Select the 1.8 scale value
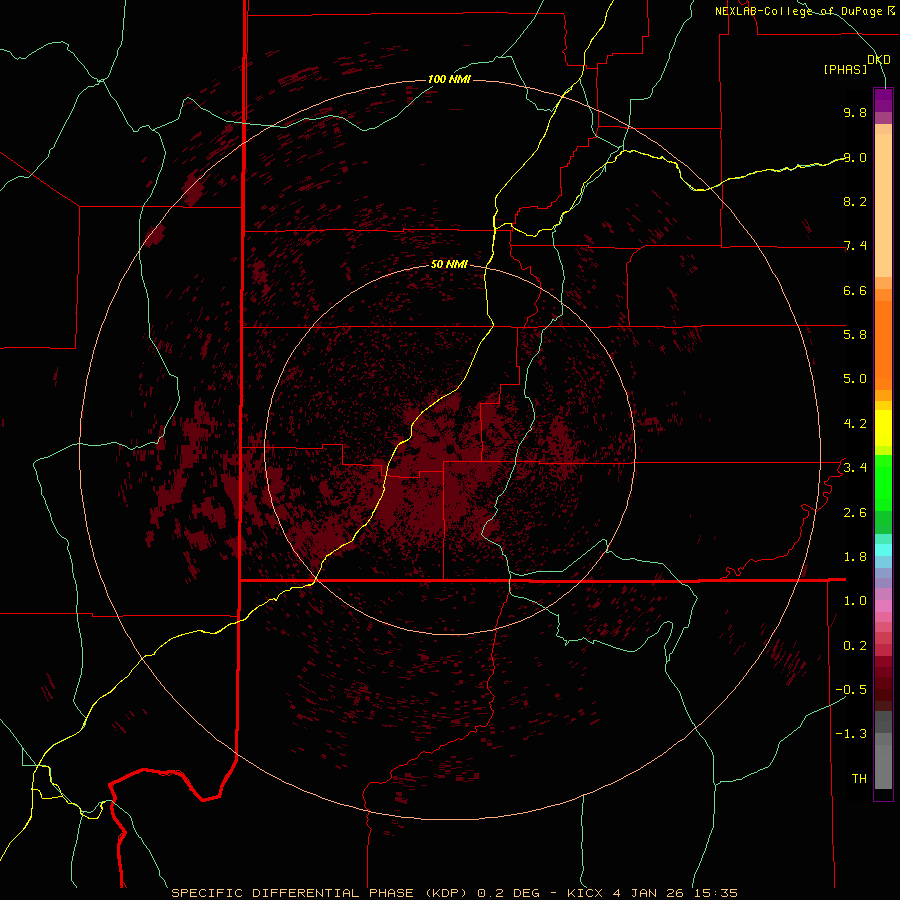Image resolution: width=900 pixels, height=900 pixels. [855, 557]
